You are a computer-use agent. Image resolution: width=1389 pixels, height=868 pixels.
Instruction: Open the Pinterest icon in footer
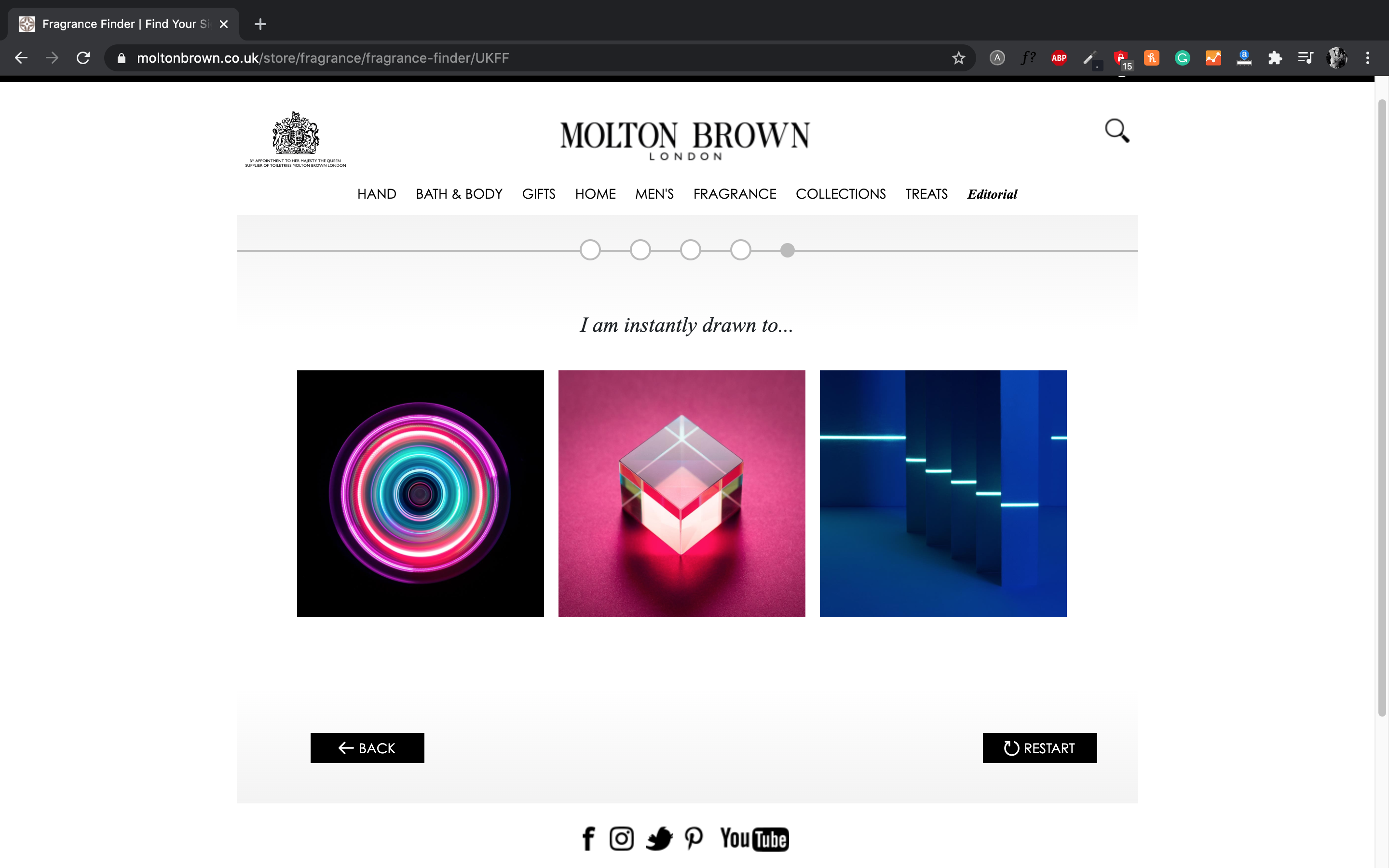(x=694, y=839)
